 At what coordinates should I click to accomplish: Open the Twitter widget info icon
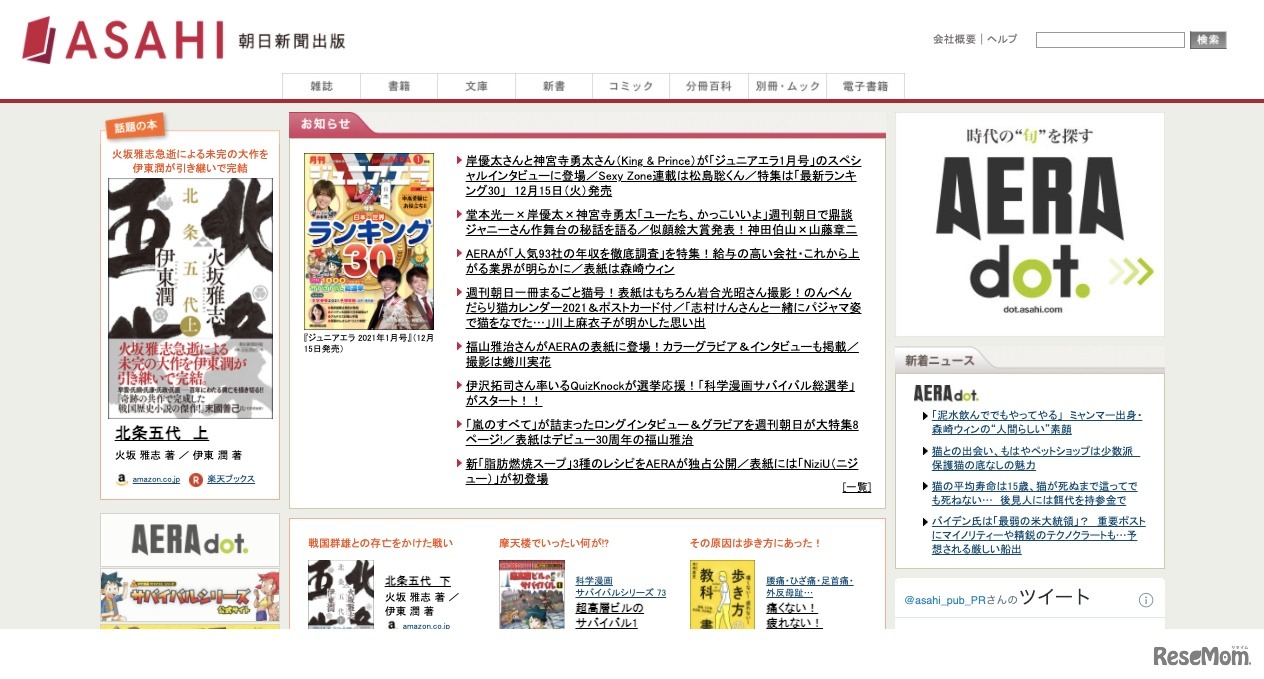tap(1146, 600)
